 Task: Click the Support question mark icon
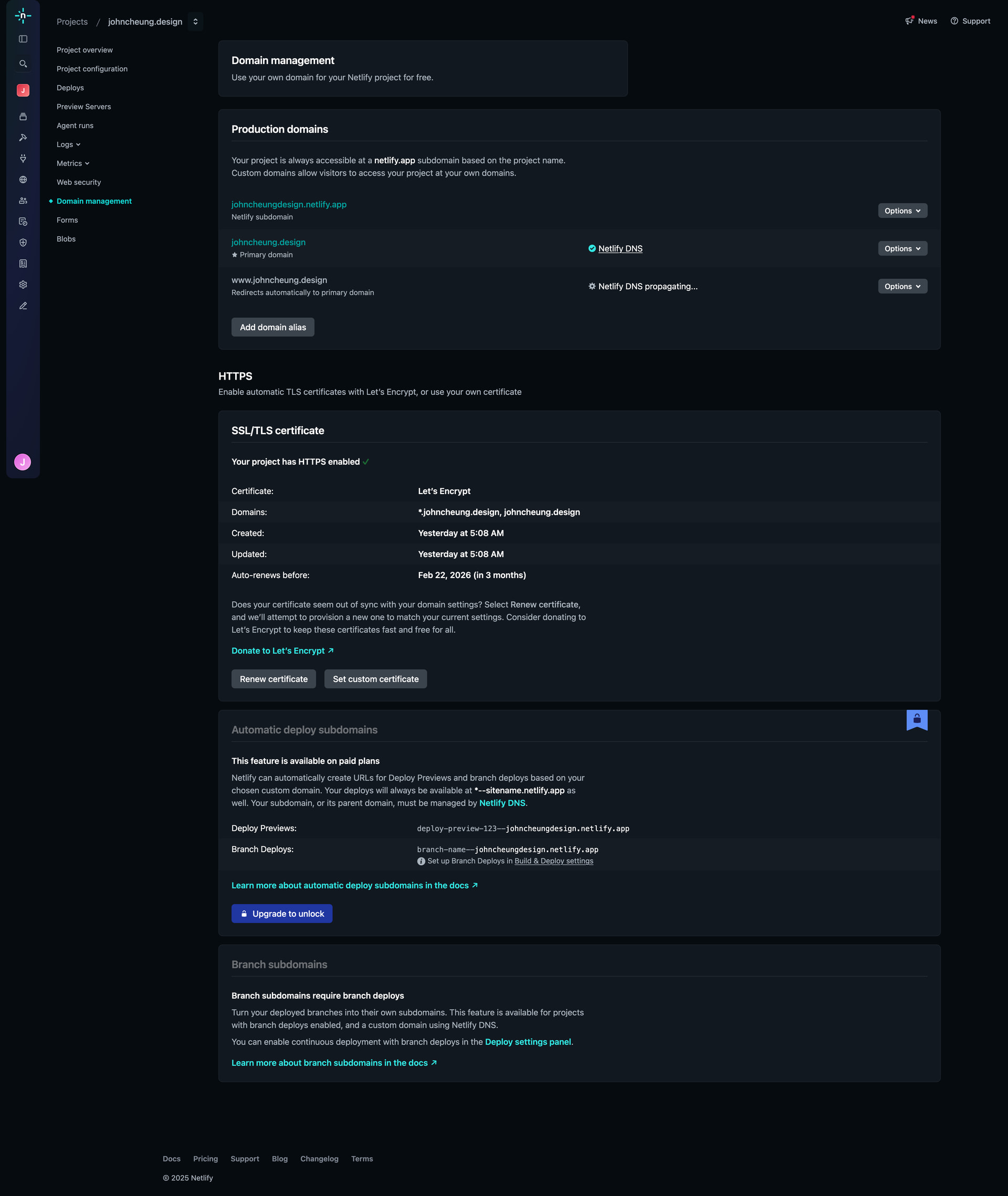[x=954, y=20]
